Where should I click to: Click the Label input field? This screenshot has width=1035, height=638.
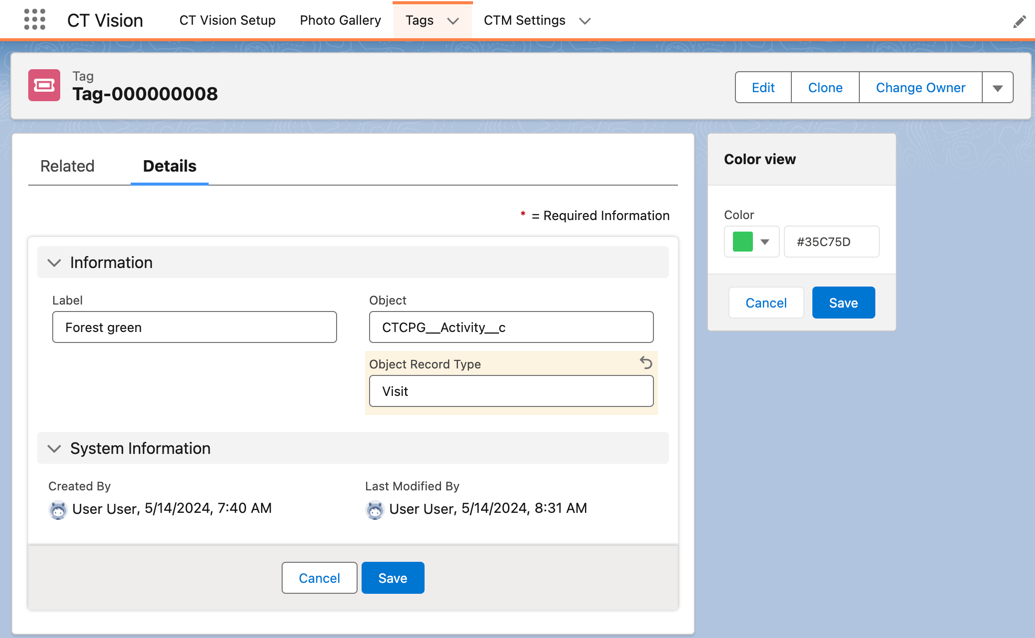pos(194,327)
